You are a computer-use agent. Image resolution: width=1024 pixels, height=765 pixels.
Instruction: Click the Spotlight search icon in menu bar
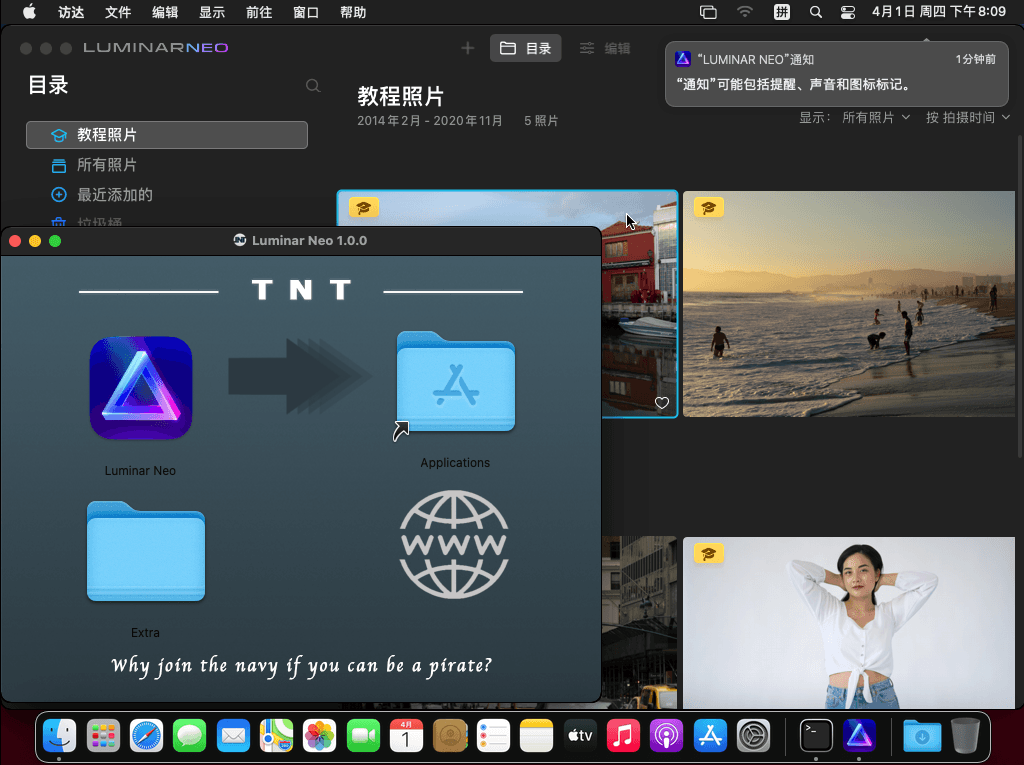(815, 12)
